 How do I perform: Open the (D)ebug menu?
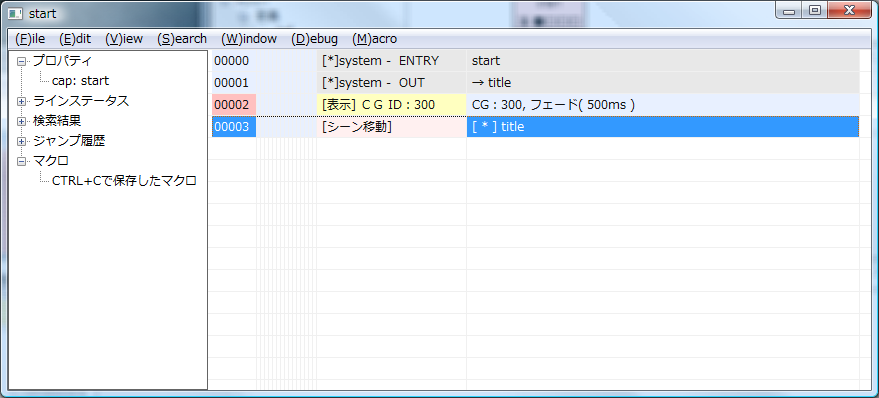[314, 39]
